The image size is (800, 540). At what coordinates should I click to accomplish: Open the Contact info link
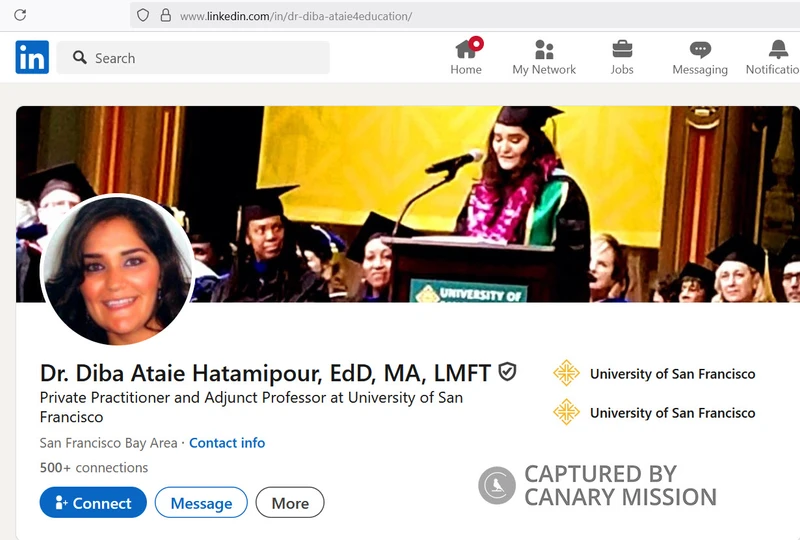[x=227, y=443]
